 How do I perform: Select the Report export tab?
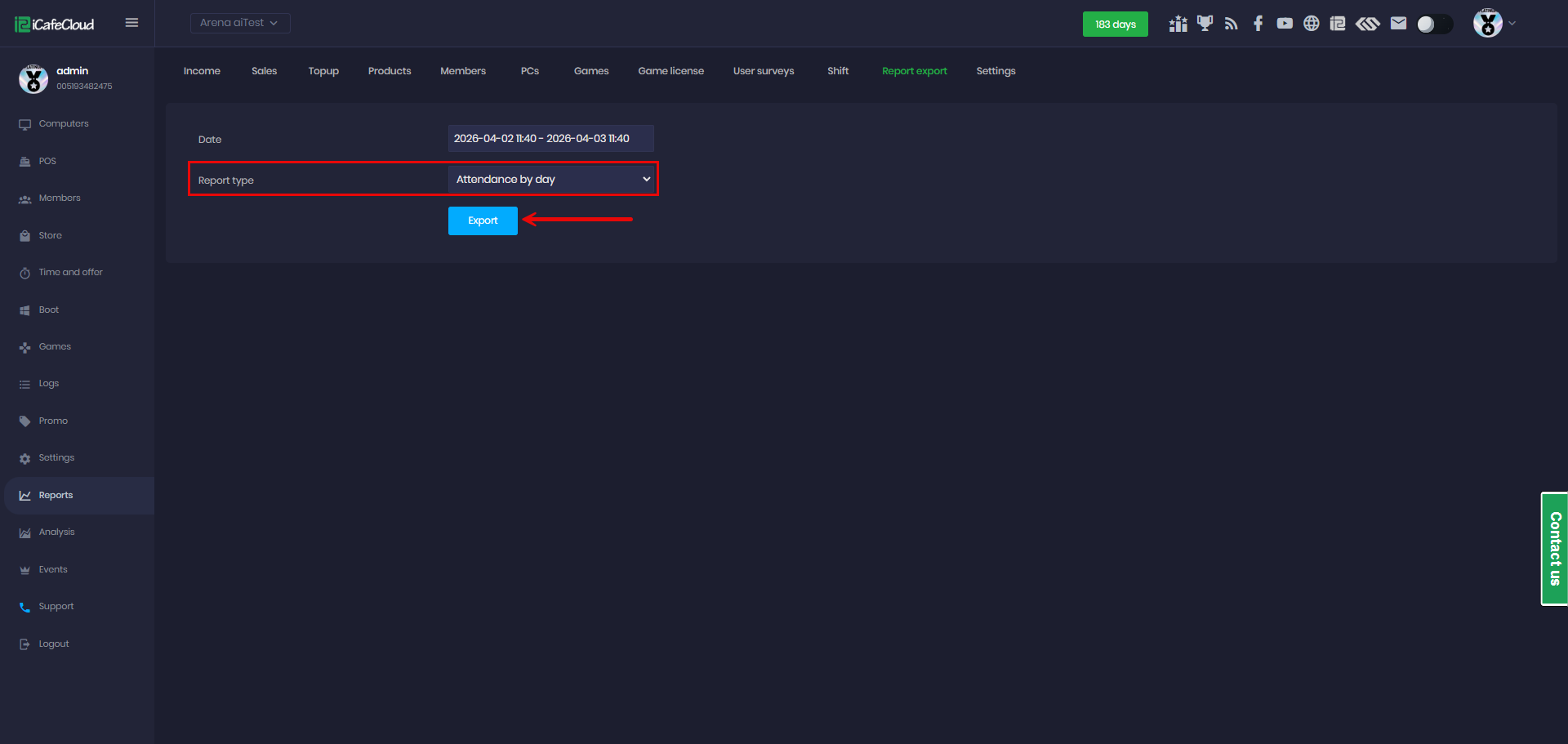[x=915, y=71]
